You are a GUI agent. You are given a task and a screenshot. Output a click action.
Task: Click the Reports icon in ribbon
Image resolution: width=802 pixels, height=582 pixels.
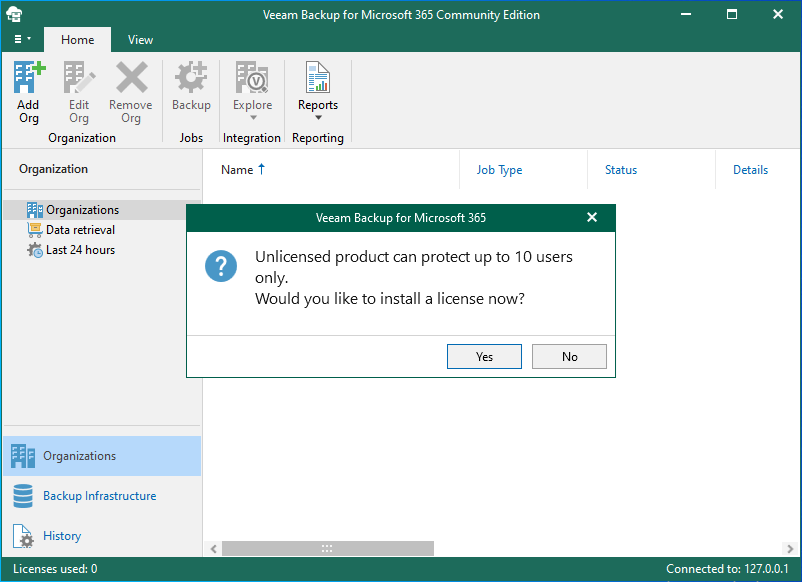click(x=318, y=77)
